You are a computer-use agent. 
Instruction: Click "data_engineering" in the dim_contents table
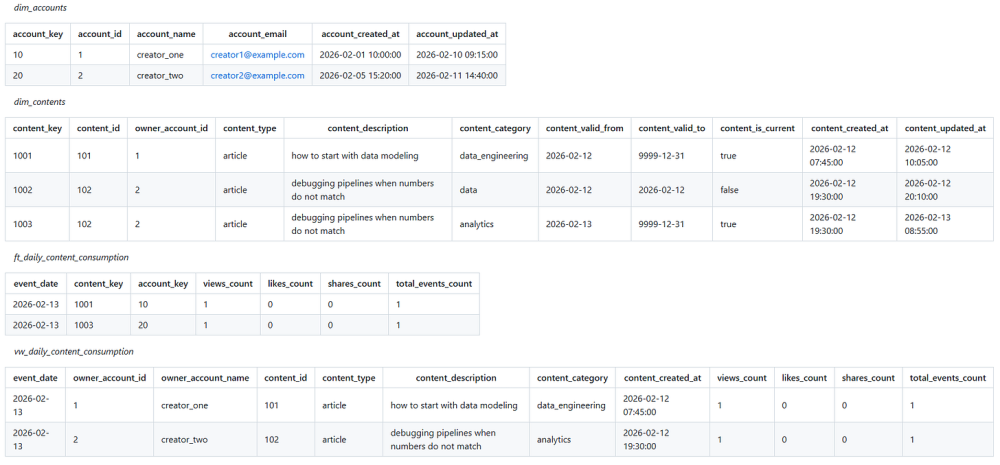(x=494, y=155)
